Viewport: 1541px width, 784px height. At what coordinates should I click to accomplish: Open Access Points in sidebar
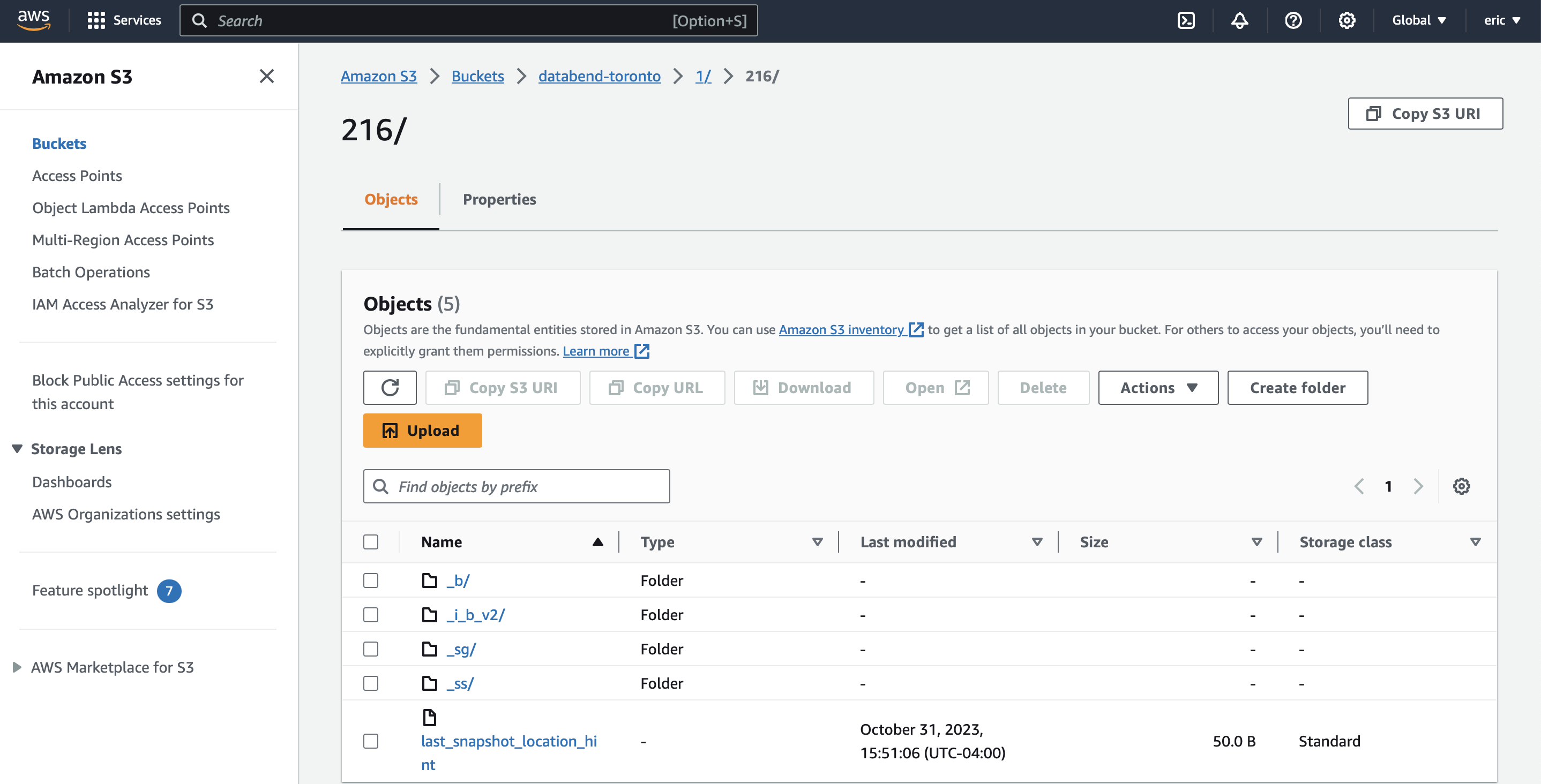pyautogui.click(x=77, y=176)
